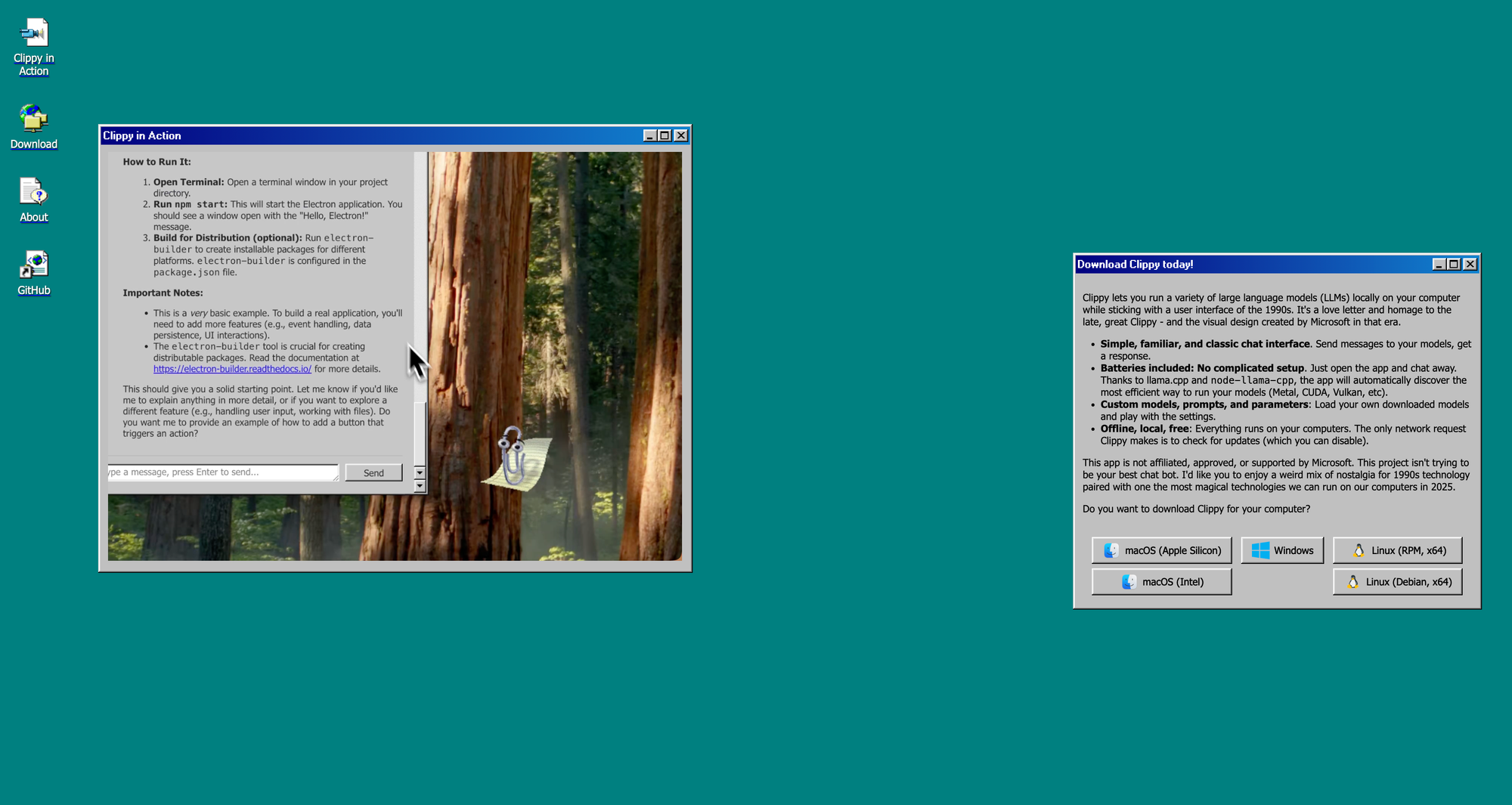1512x805 pixels.
Task: Click 'Custom models, prompts, and parameters' bullet
Action: [1204, 404]
